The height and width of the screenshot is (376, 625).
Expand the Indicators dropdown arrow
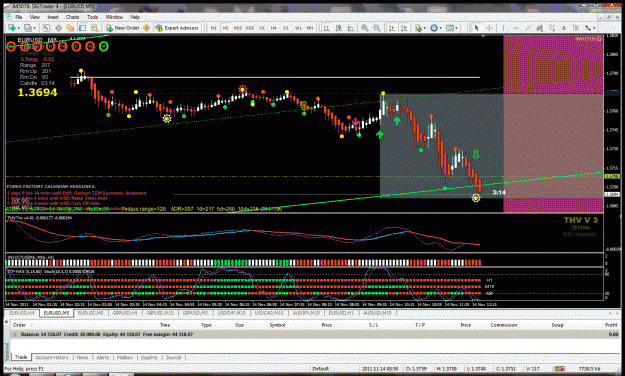(425, 28)
